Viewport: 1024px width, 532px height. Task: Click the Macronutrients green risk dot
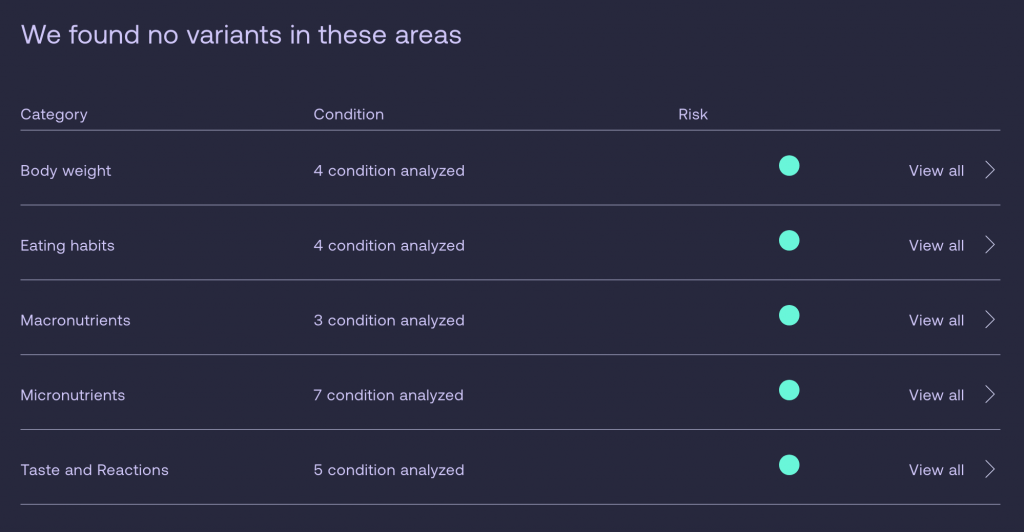(789, 315)
